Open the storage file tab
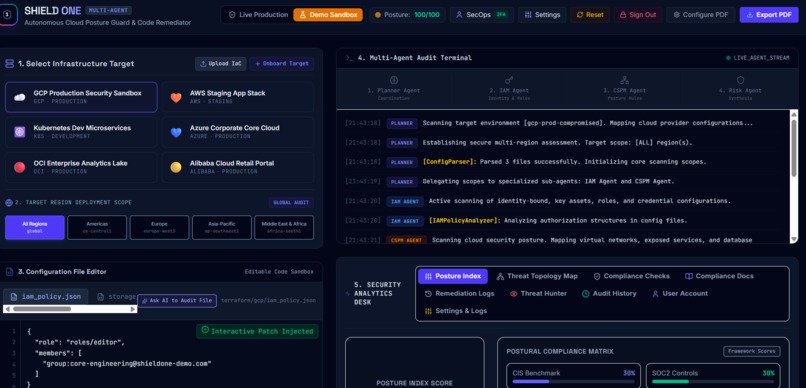Screen dimensions: 806x388 [116, 297]
